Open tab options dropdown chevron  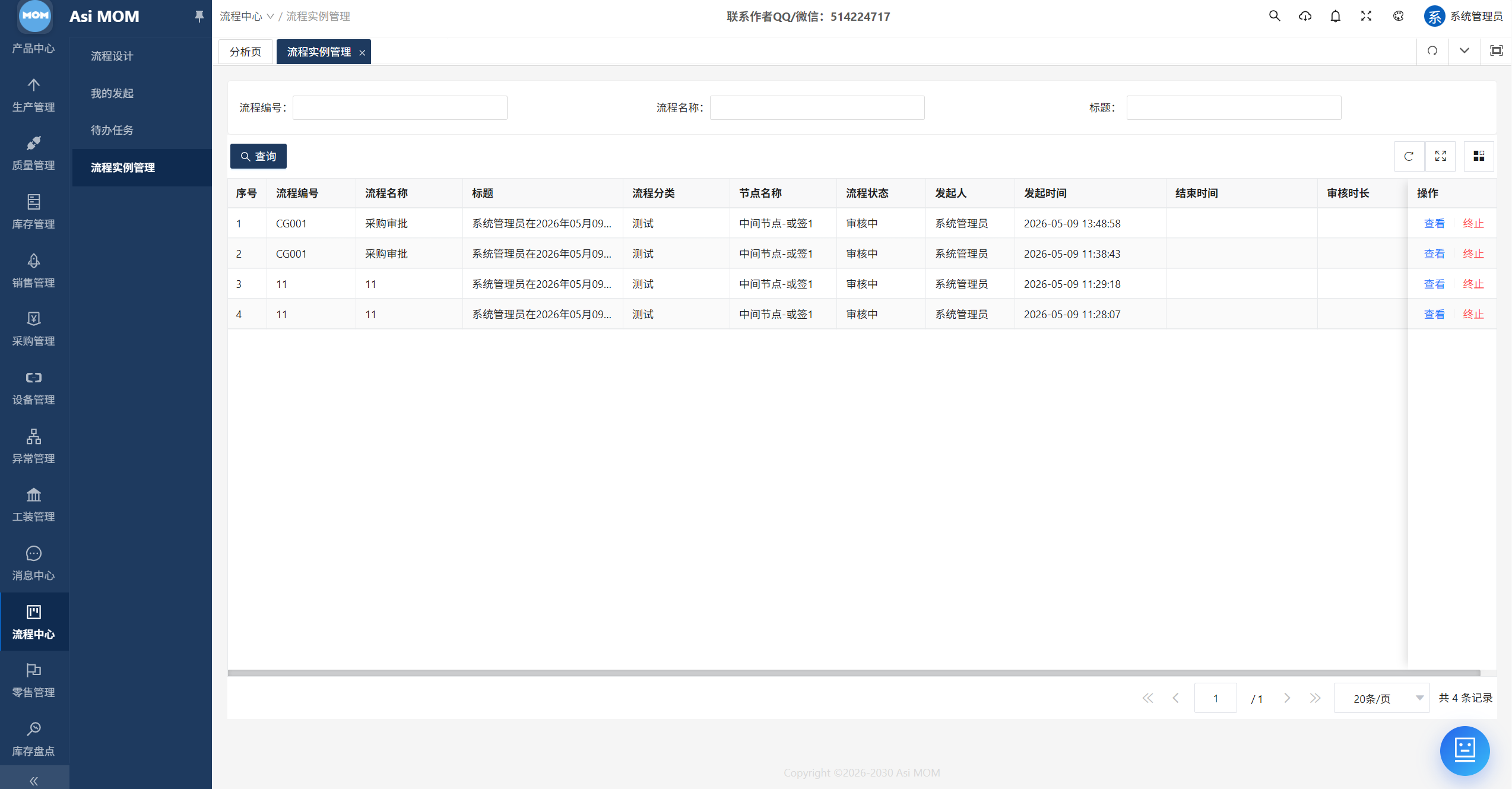(x=1464, y=51)
